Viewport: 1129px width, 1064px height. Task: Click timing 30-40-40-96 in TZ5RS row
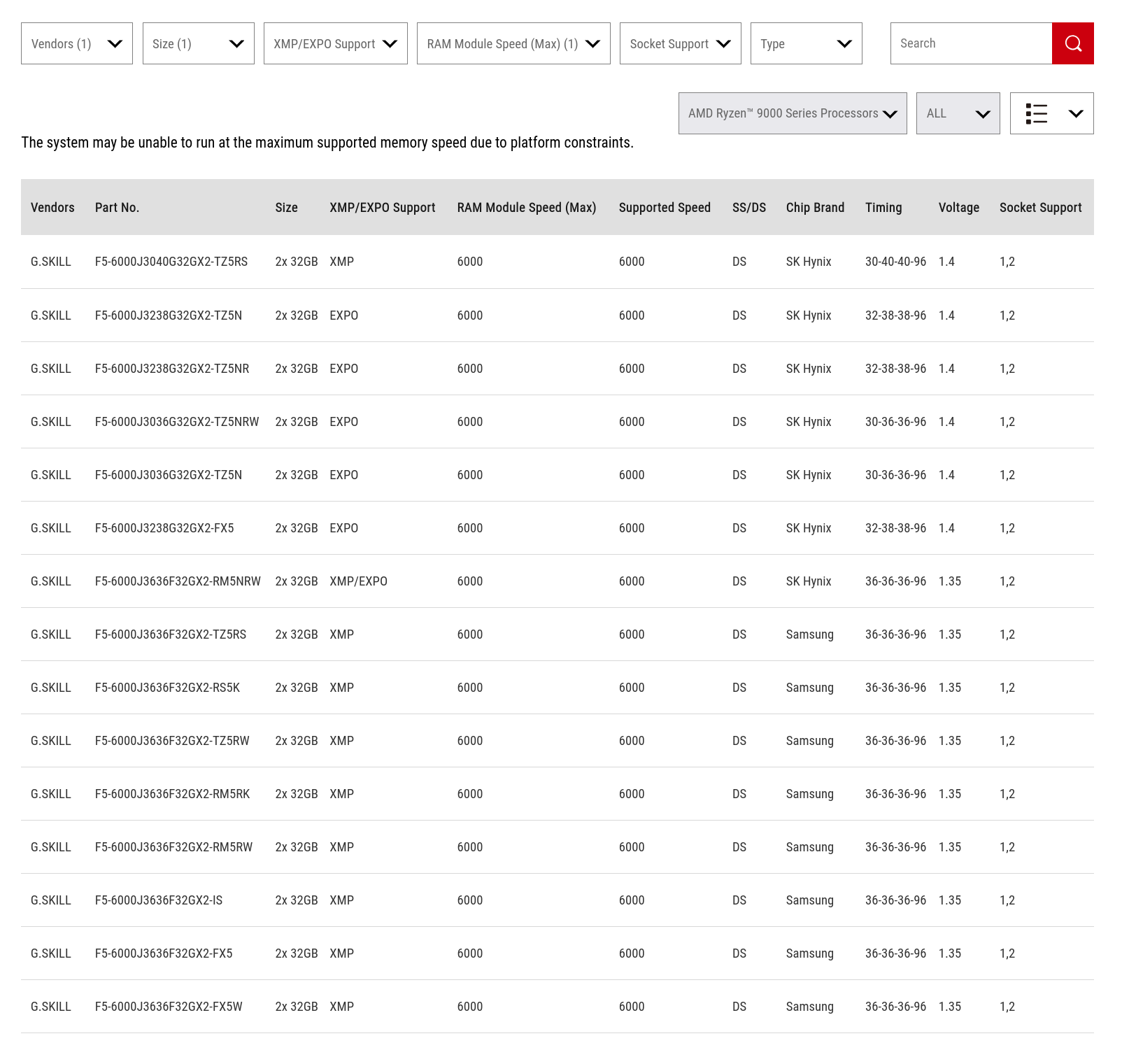click(895, 262)
